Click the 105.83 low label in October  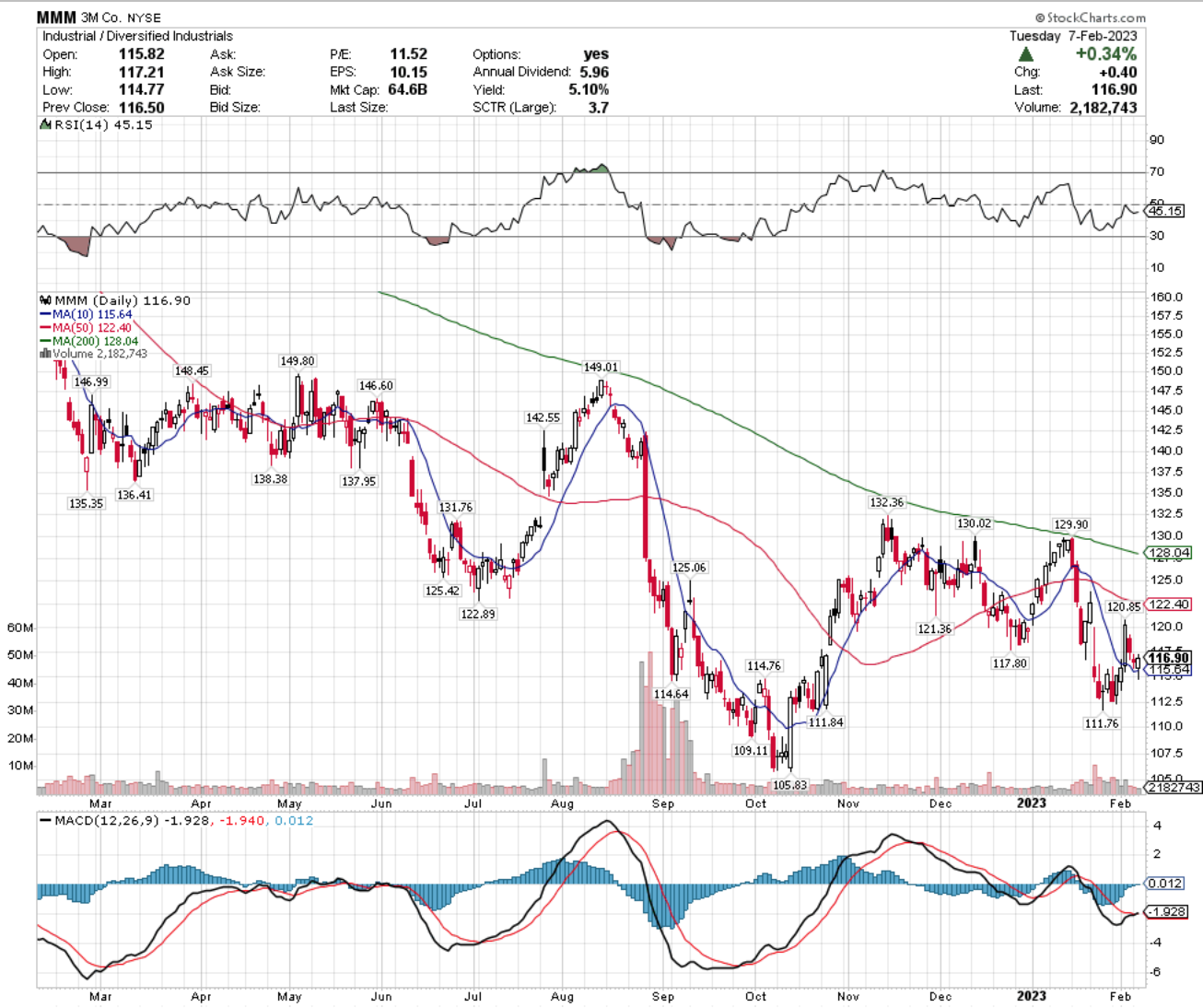[790, 785]
